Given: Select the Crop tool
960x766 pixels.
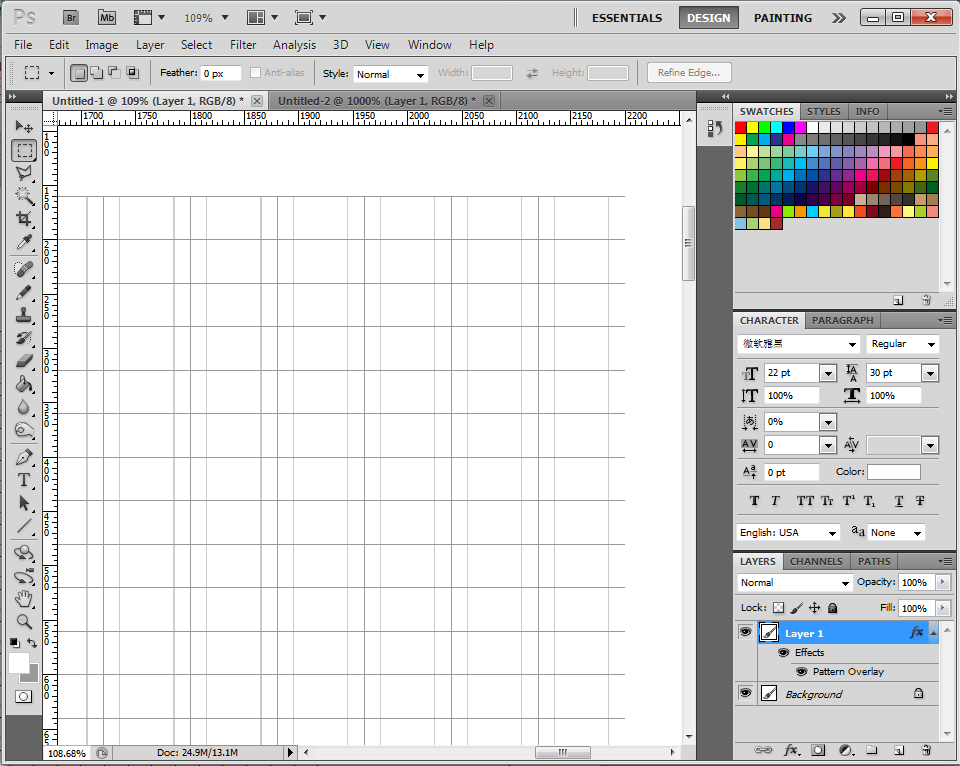Looking at the screenshot, I should pyautogui.click(x=24, y=219).
